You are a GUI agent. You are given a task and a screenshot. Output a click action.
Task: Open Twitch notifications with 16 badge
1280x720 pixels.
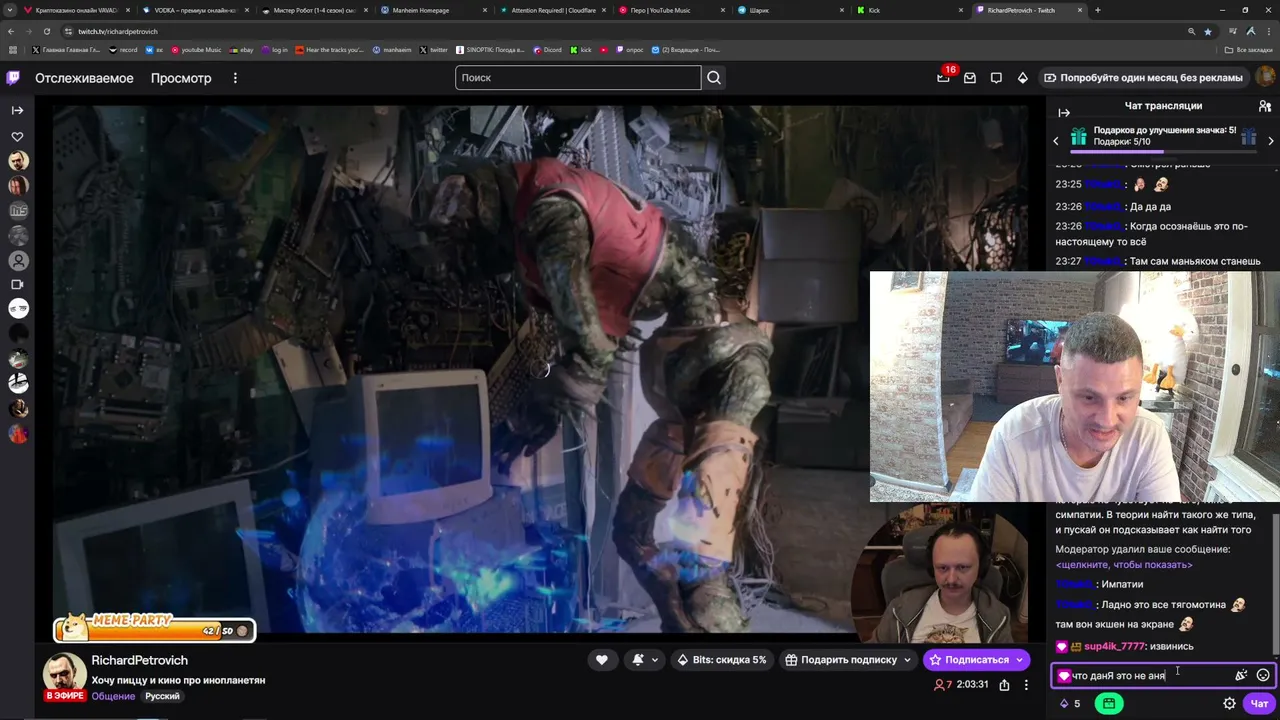[x=943, y=78]
